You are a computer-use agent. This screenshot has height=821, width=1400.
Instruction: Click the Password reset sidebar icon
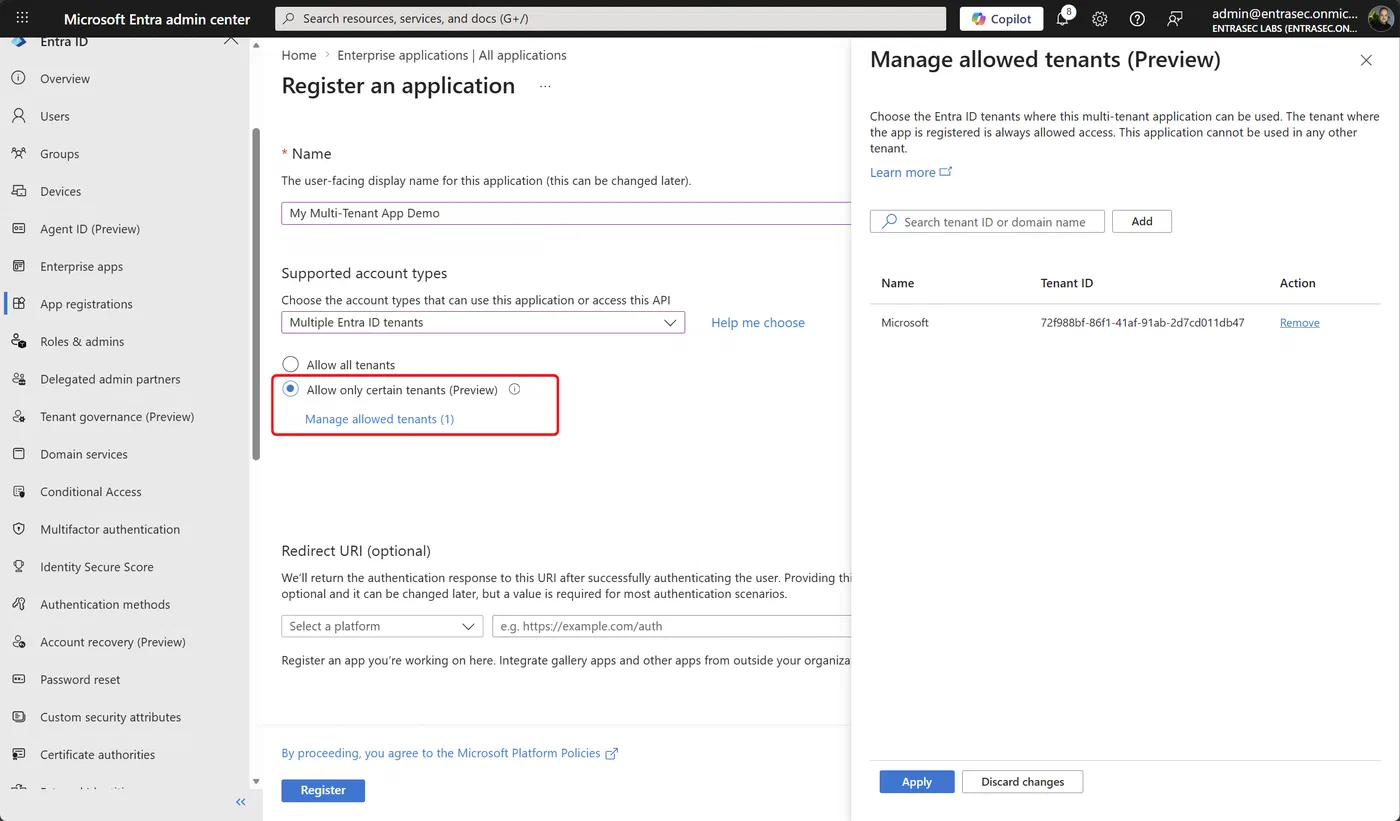[19, 679]
